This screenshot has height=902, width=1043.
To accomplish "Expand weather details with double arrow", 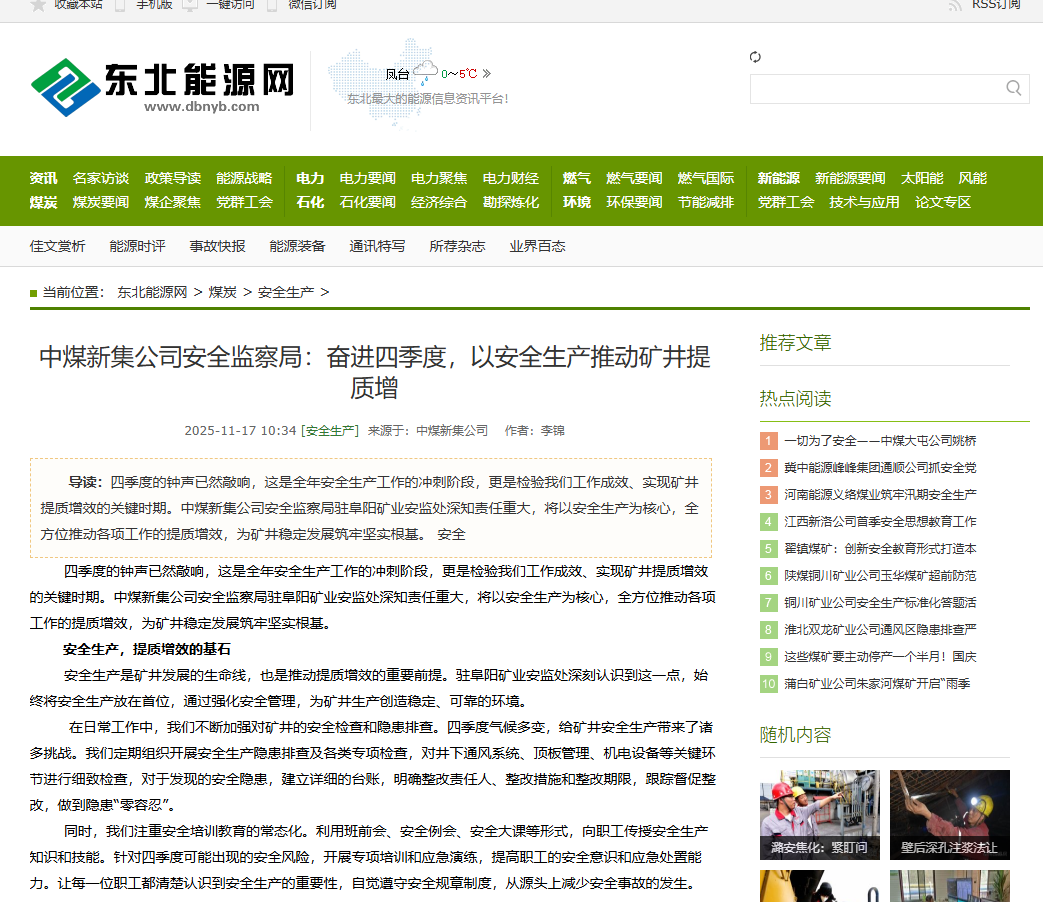I will (486, 73).
